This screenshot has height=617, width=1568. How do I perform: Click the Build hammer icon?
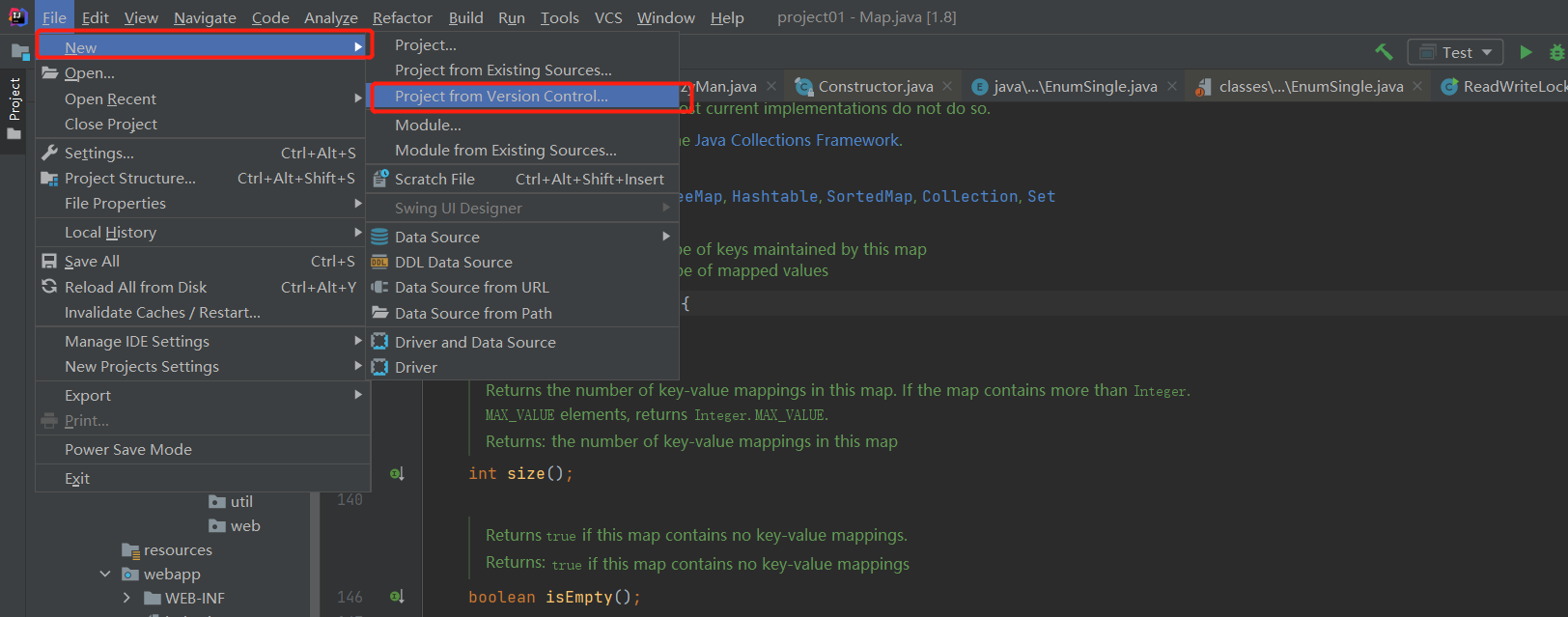click(x=1384, y=52)
